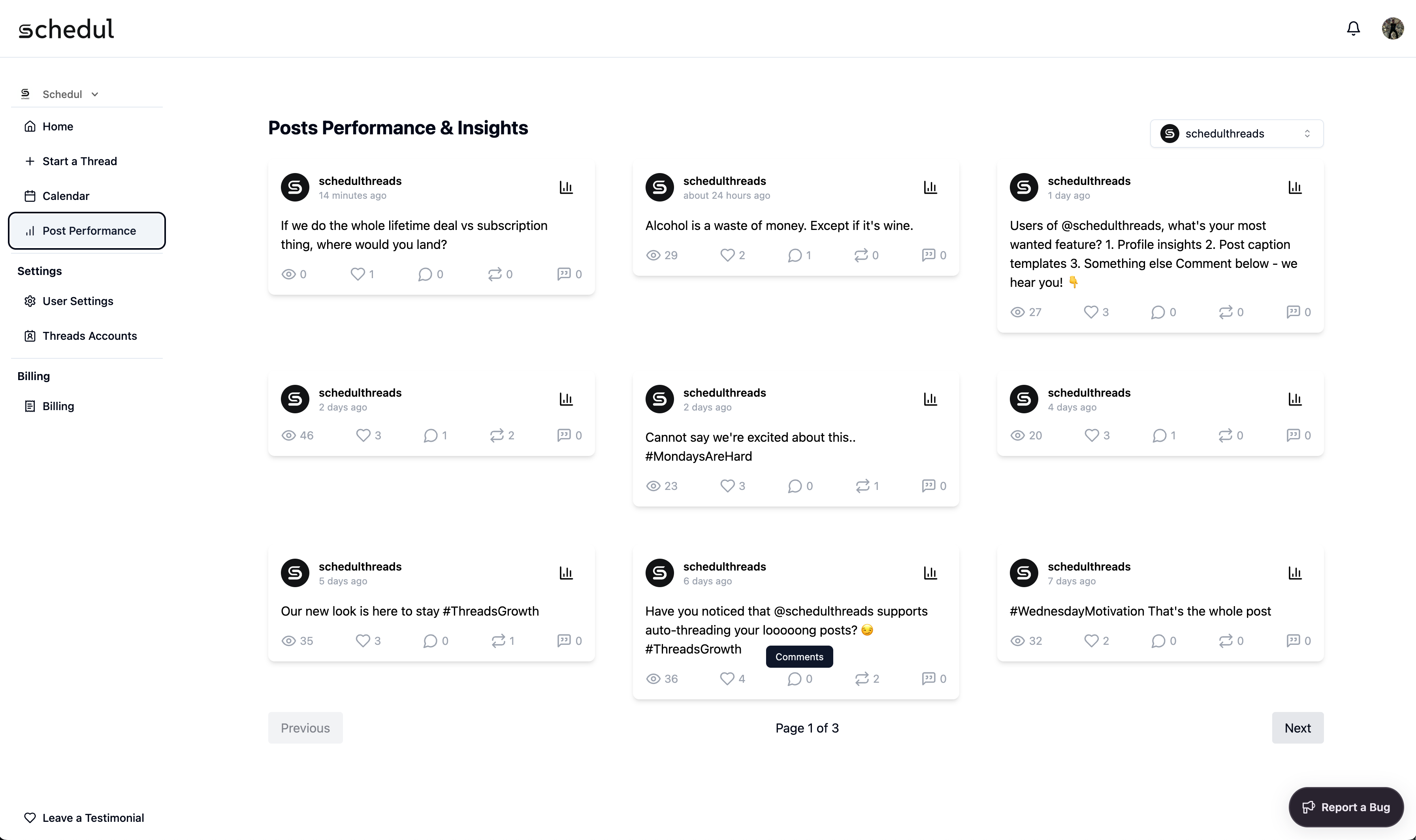Click the Report a Bug button
The width and height of the screenshot is (1416, 840).
1346,807
